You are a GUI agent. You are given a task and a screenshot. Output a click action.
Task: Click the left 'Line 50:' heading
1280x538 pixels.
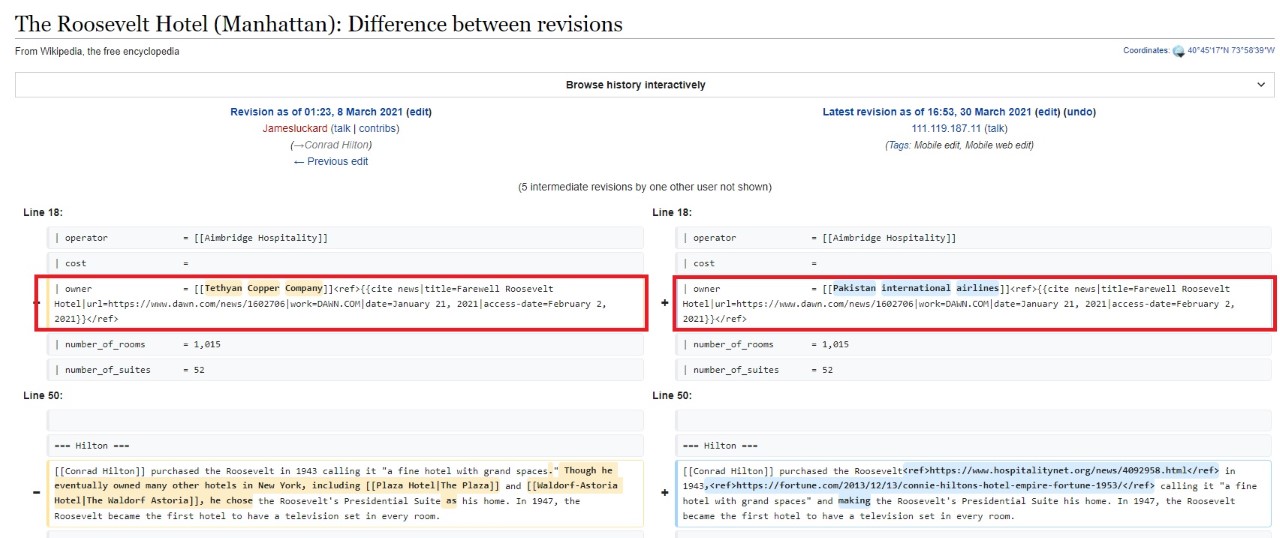click(x=43, y=395)
